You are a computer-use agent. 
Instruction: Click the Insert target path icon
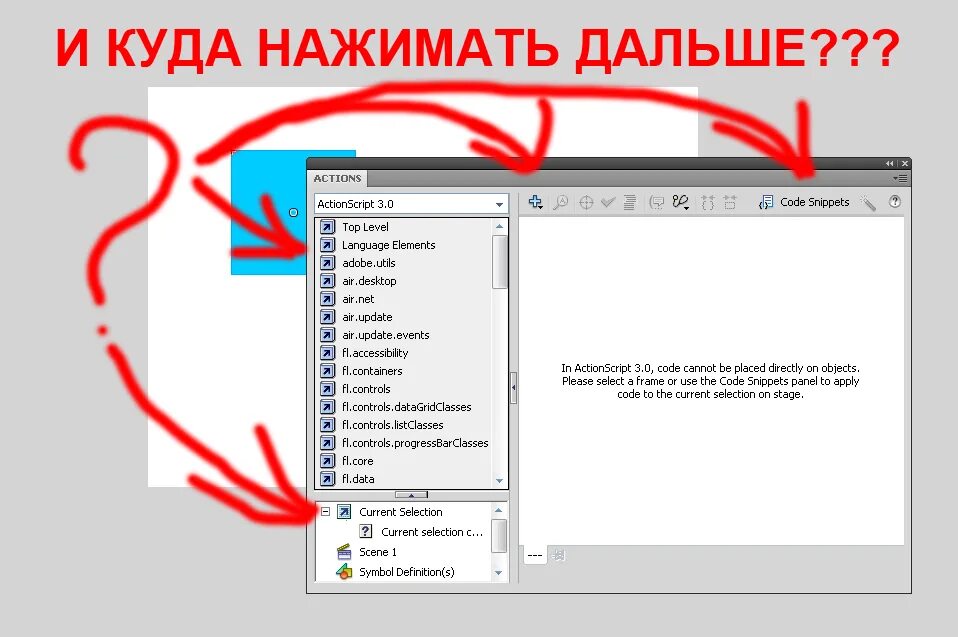point(586,202)
